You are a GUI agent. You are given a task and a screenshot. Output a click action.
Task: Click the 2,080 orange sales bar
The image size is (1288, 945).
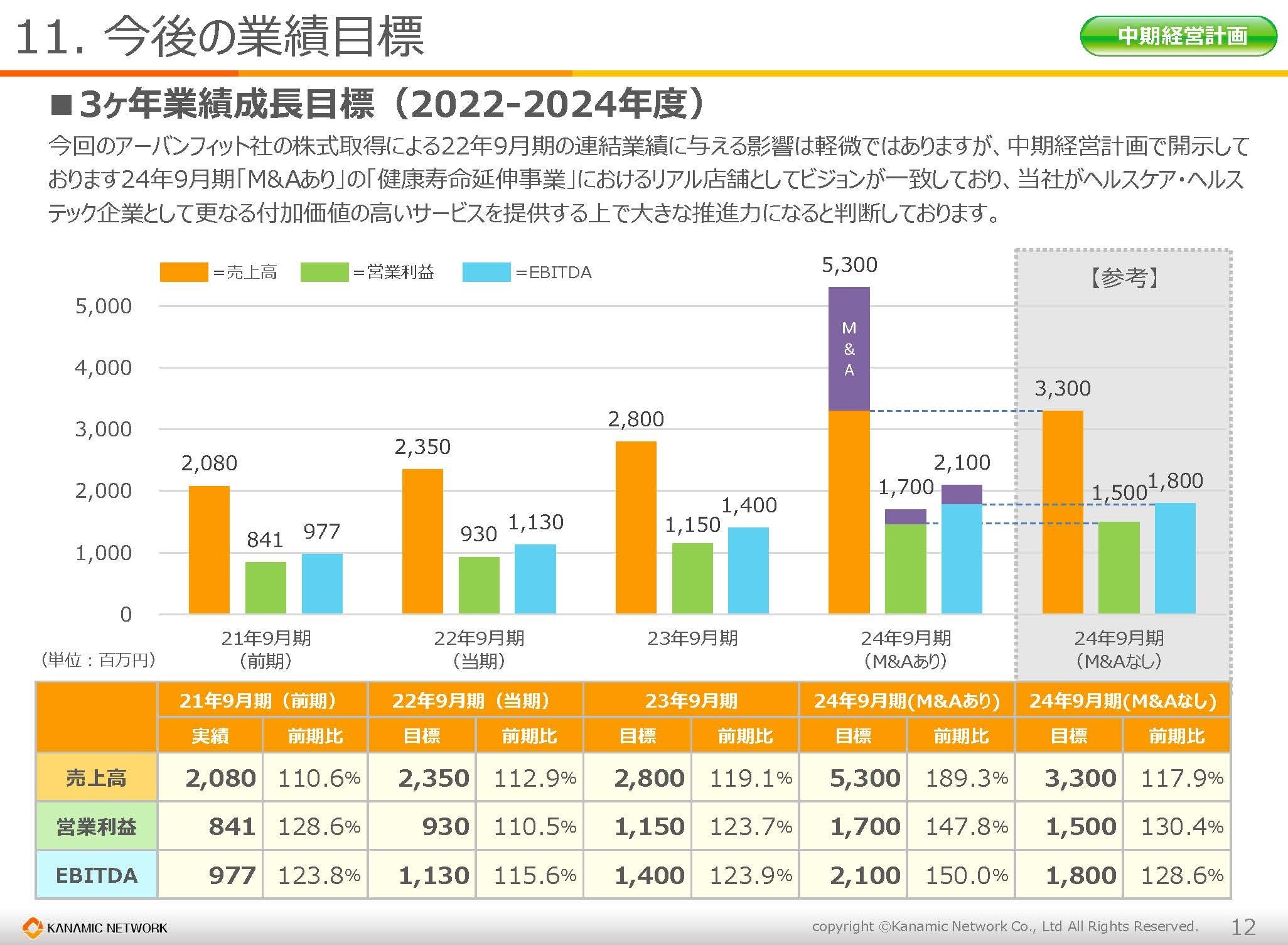coord(209,549)
